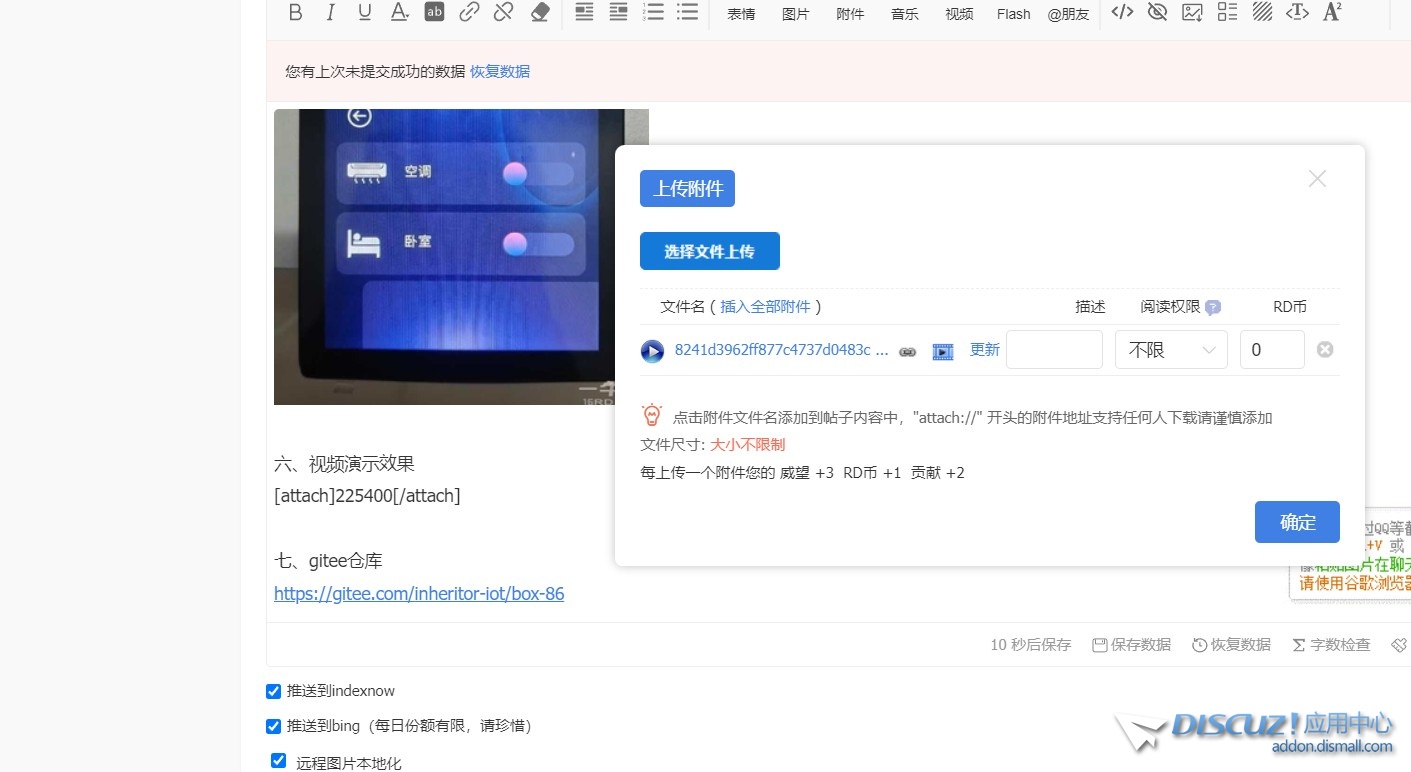Click the A² font size icon
This screenshot has height=772, width=1411.
(x=1332, y=12)
